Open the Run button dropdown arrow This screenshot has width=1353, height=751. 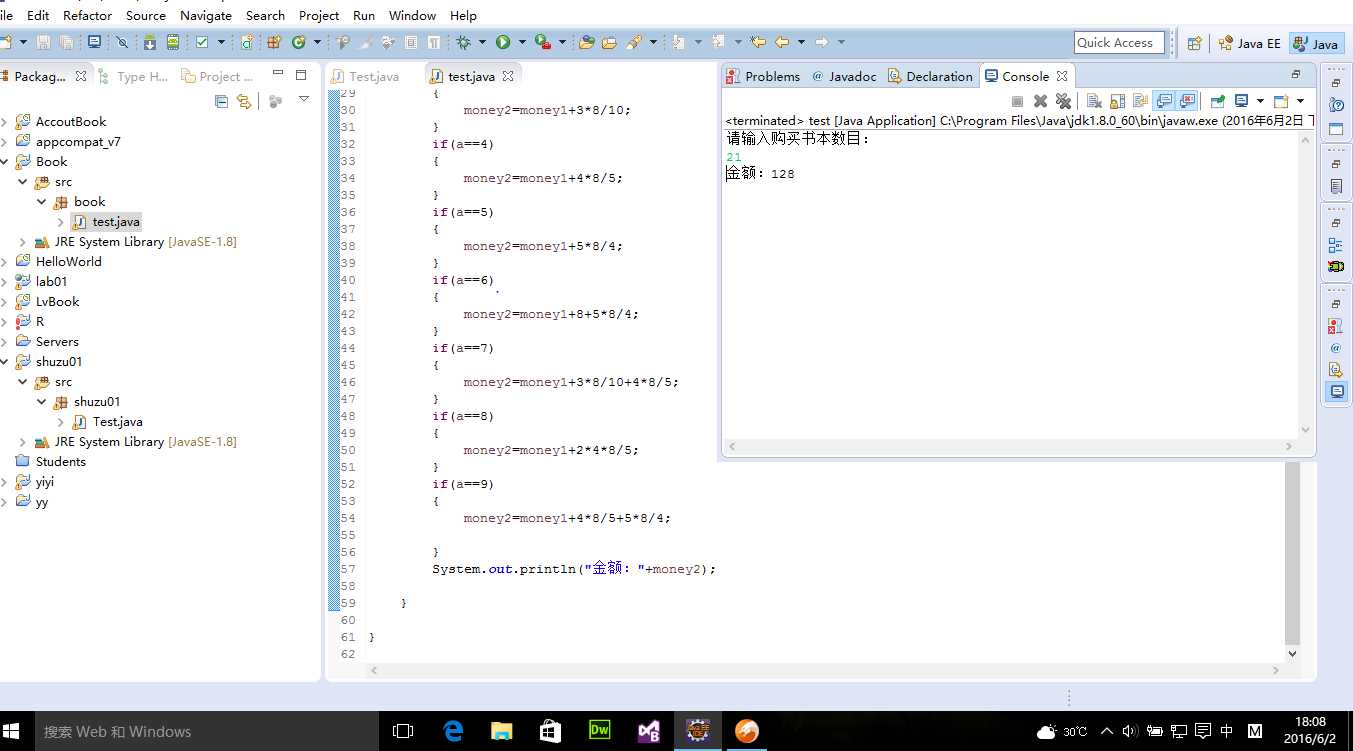[522, 42]
